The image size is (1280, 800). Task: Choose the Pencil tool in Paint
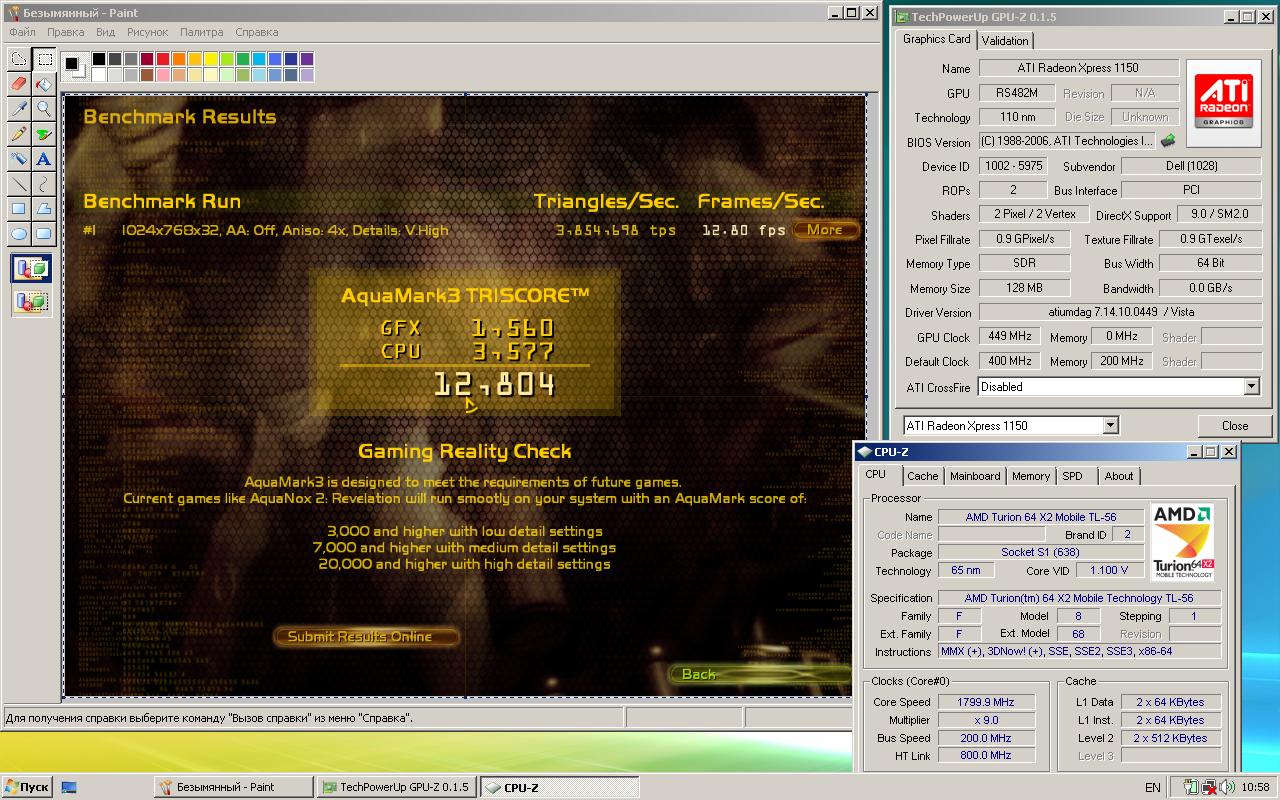coord(18,134)
